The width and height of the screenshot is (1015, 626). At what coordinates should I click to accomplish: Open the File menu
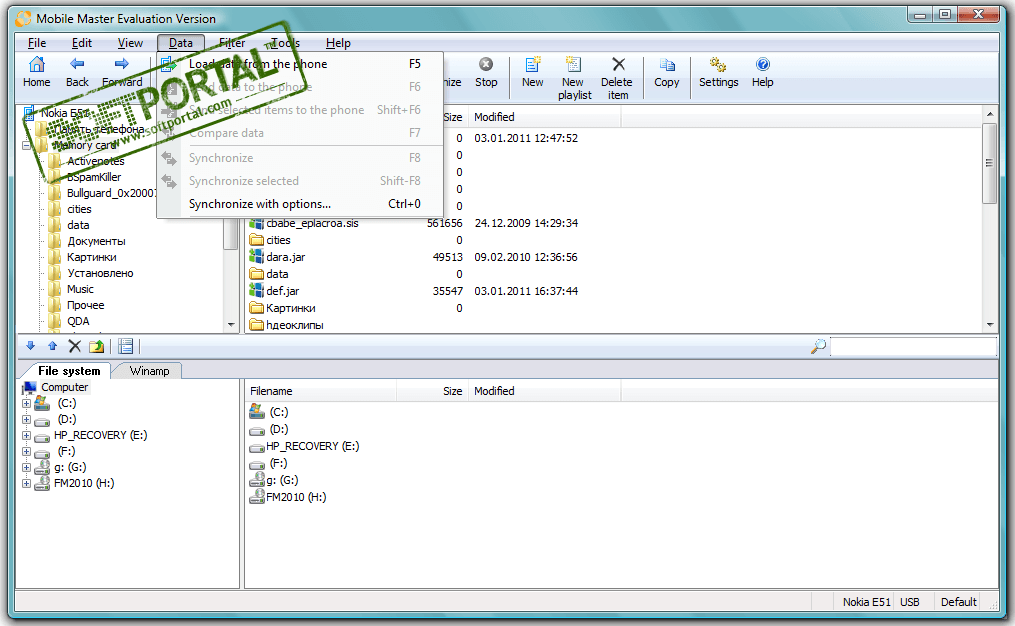[37, 43]
